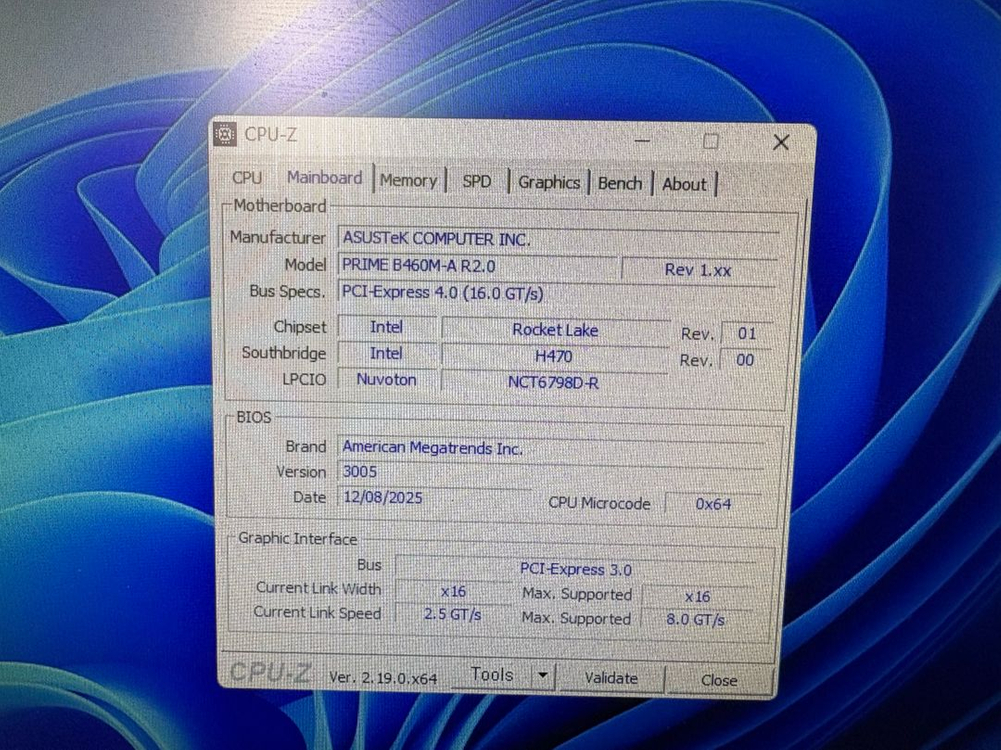Click the CPU Microcode value 0x64
1001x750 pixels.
click(712, 504)
